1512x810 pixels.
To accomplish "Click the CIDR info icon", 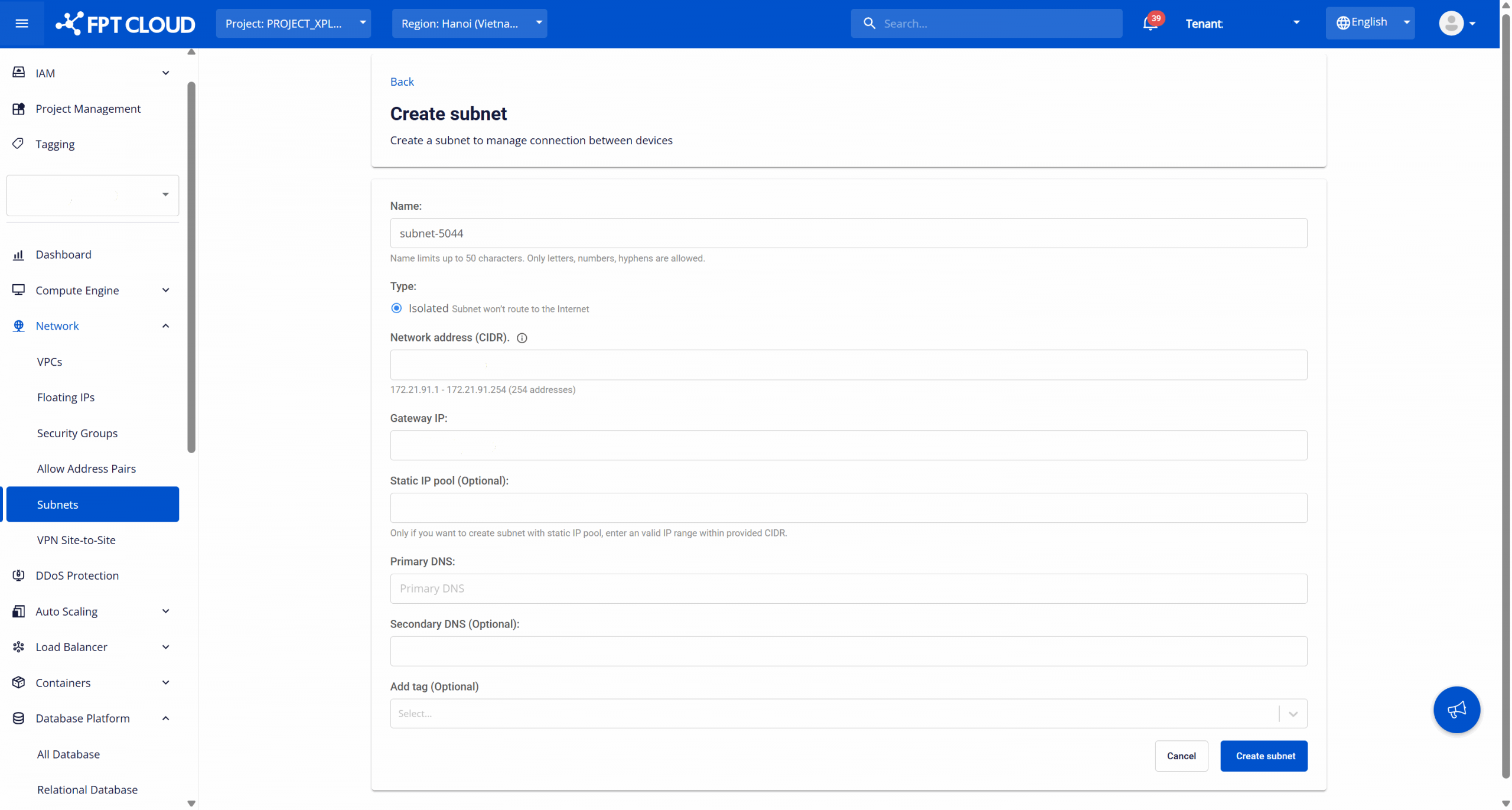I will pyautogui.click(x=522, y=338).
